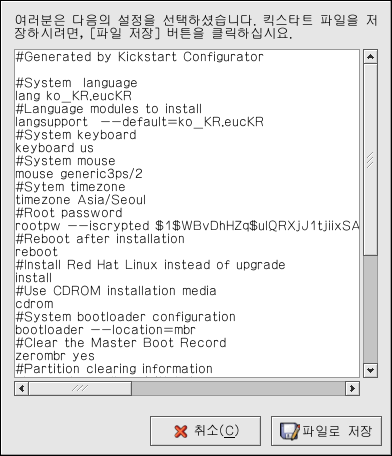Screen dimensions: 392x456
Task: Click the horizontal scrollbar right arrow
Action: point(352,388)
